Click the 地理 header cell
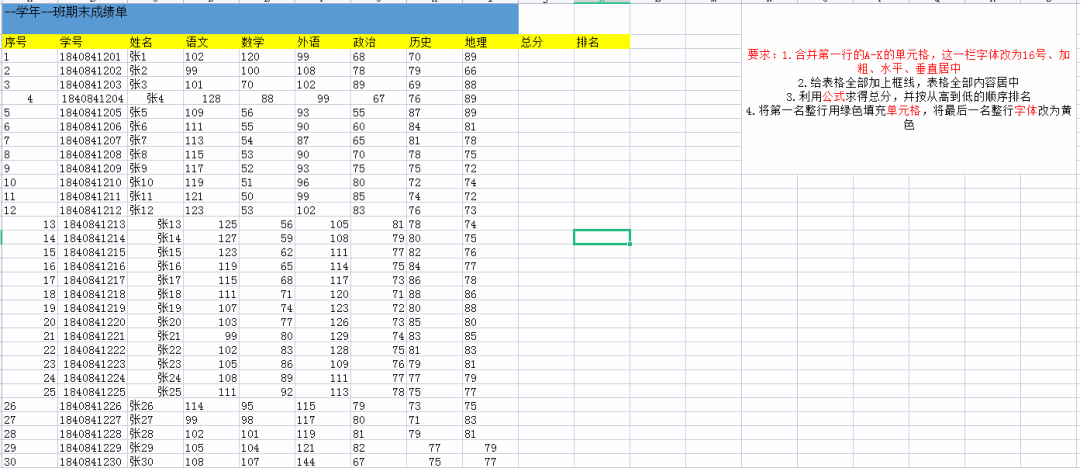This screenshot has width=1080, height=468. 489,42
